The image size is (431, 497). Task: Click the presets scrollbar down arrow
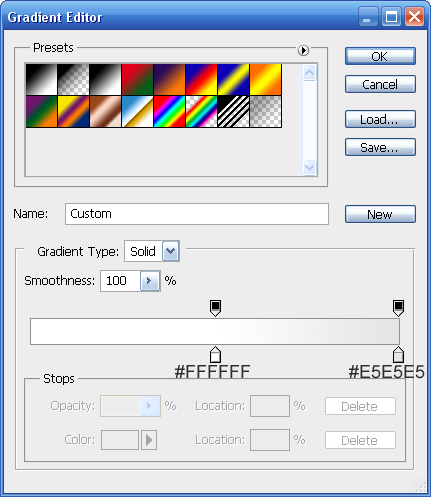coord(309,167)
